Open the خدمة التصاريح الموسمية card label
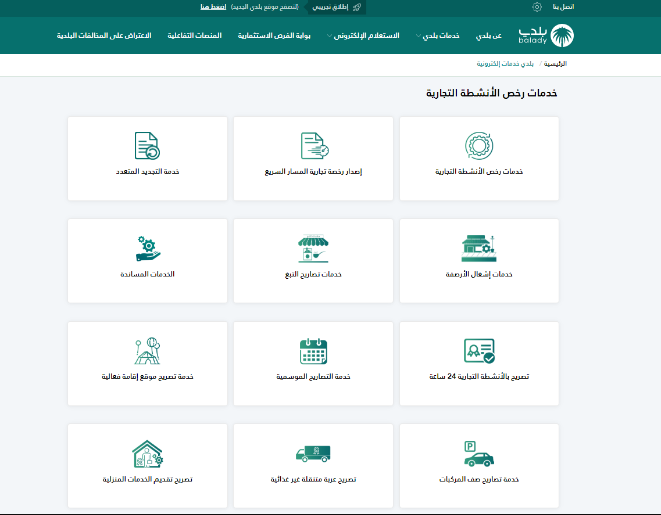 coord(313,376)
